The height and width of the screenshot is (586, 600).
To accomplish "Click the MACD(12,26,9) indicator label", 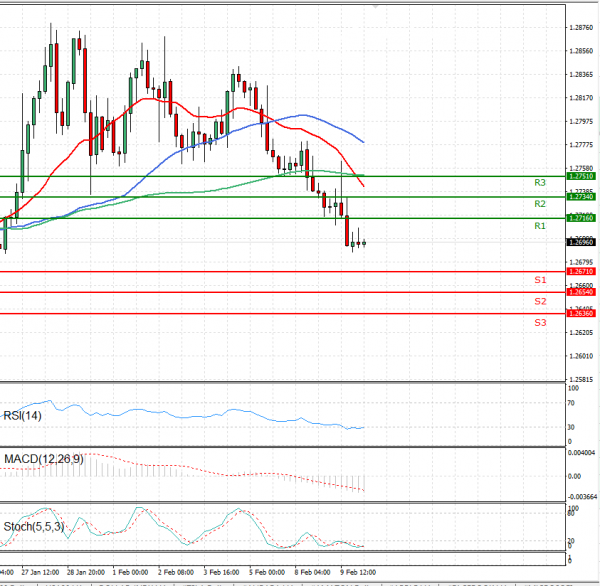I will pos(44,459).
